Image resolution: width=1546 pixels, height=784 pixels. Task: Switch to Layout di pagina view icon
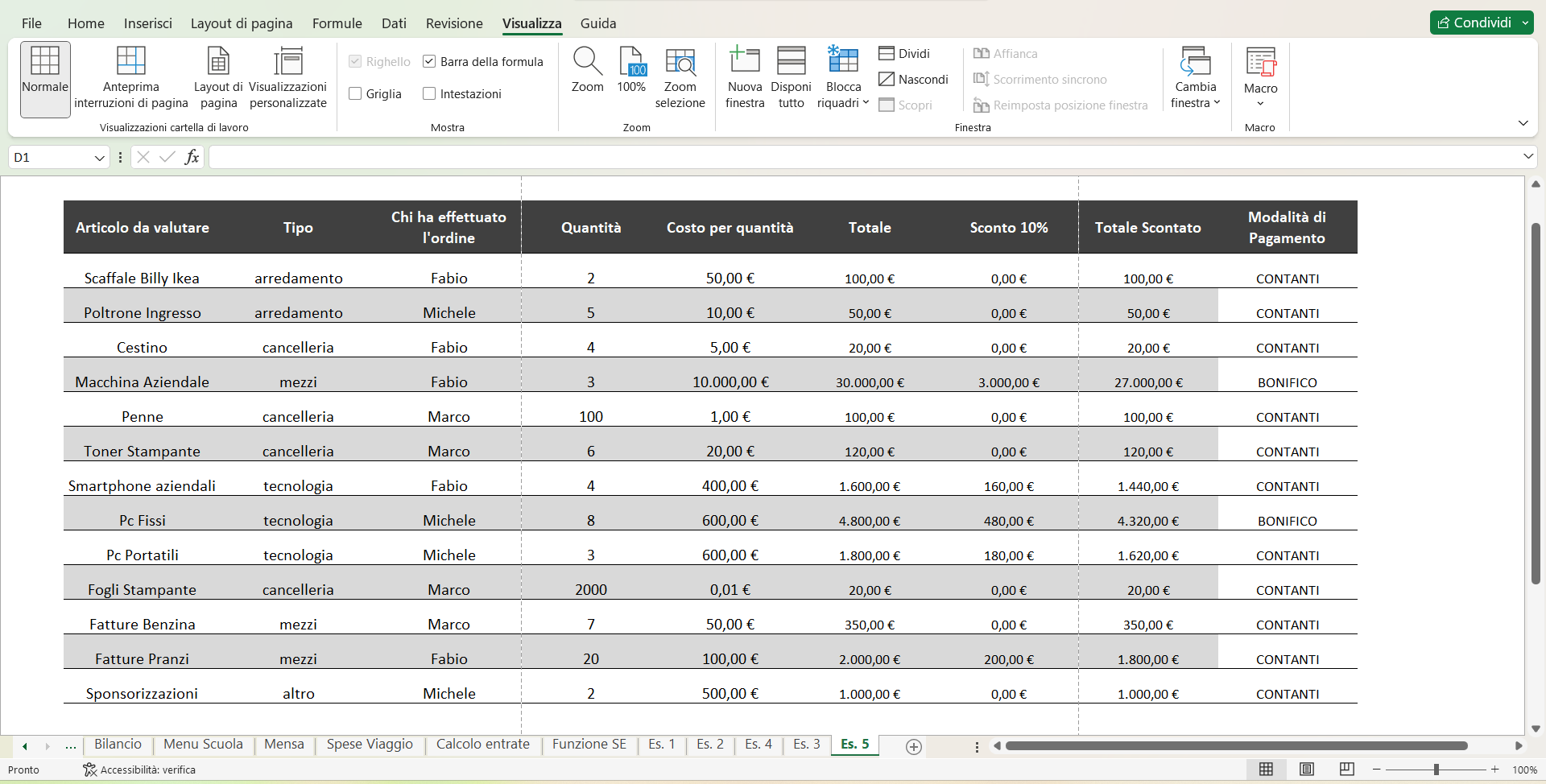[218, 62]
